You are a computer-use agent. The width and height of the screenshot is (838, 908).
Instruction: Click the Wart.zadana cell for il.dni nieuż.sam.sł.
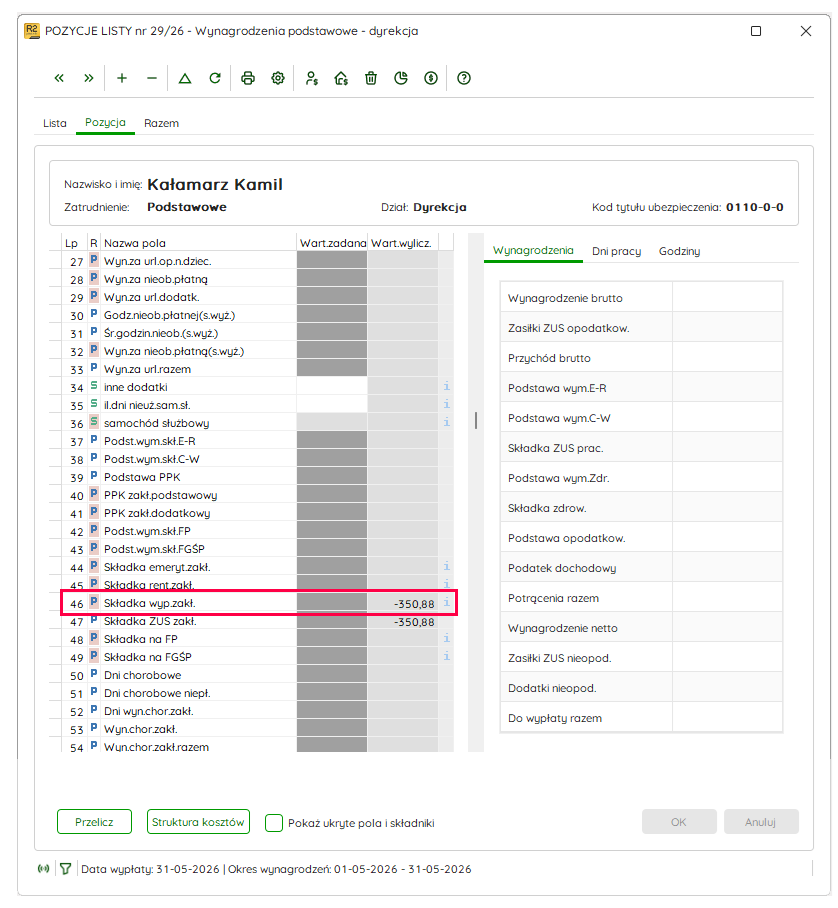[x=332, y=404]
